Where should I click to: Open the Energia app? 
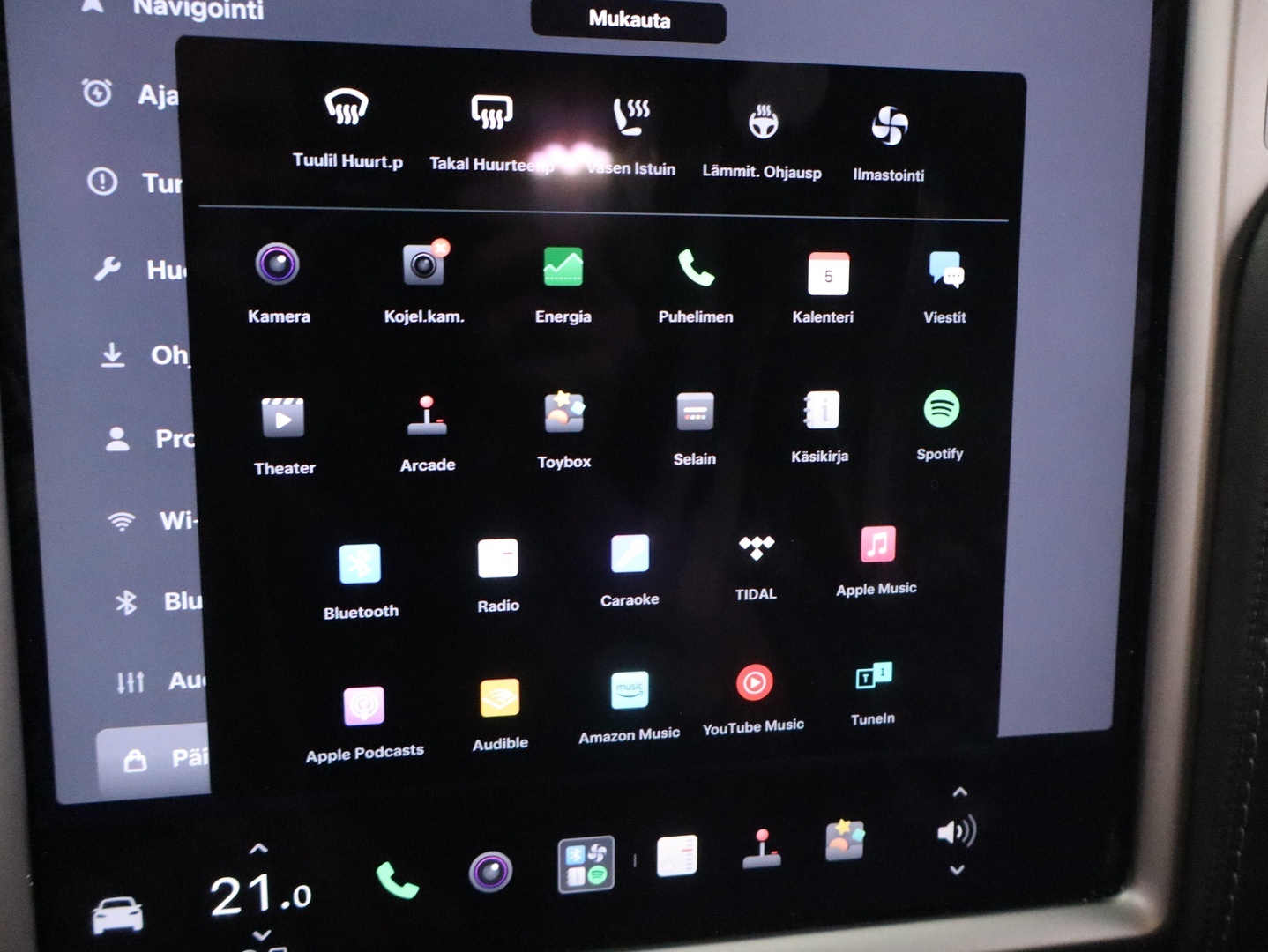(563, 285)
